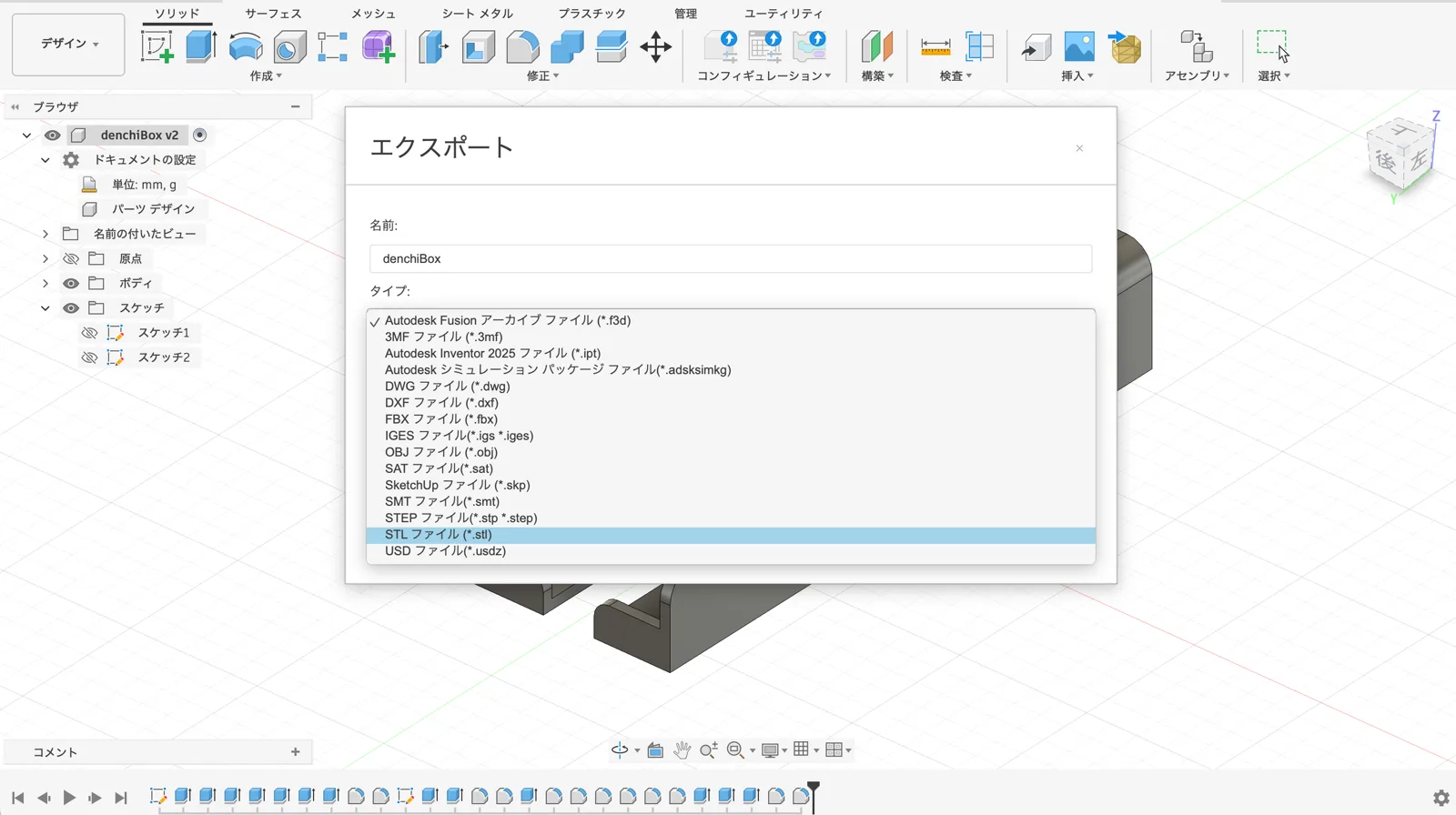Choose STL ファイル (*.stl) from type list
1456x815 pixels.
(x=731, y=535)
